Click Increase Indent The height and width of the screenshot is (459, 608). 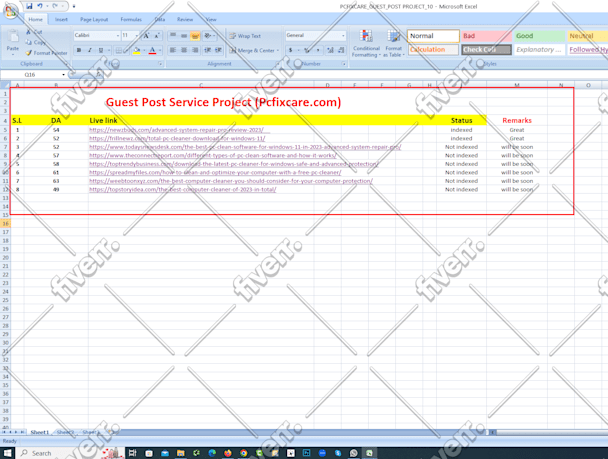pyautogui.click(x=219, y=50)
